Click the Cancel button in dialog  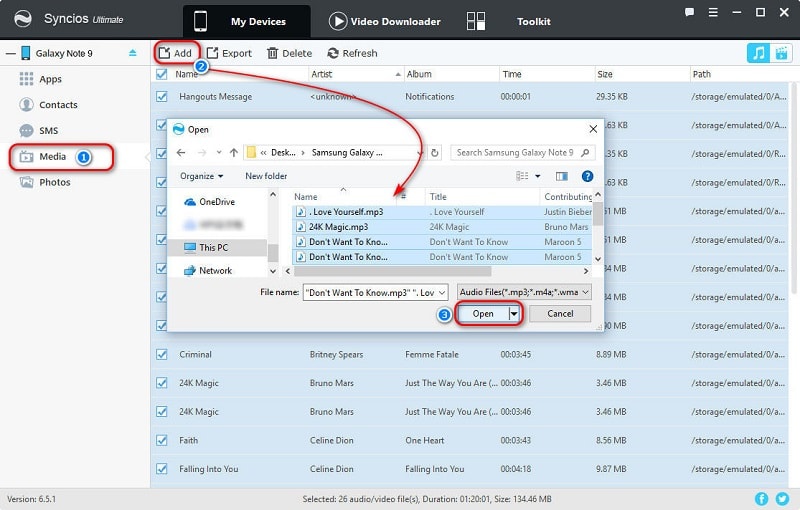(560, 314)
